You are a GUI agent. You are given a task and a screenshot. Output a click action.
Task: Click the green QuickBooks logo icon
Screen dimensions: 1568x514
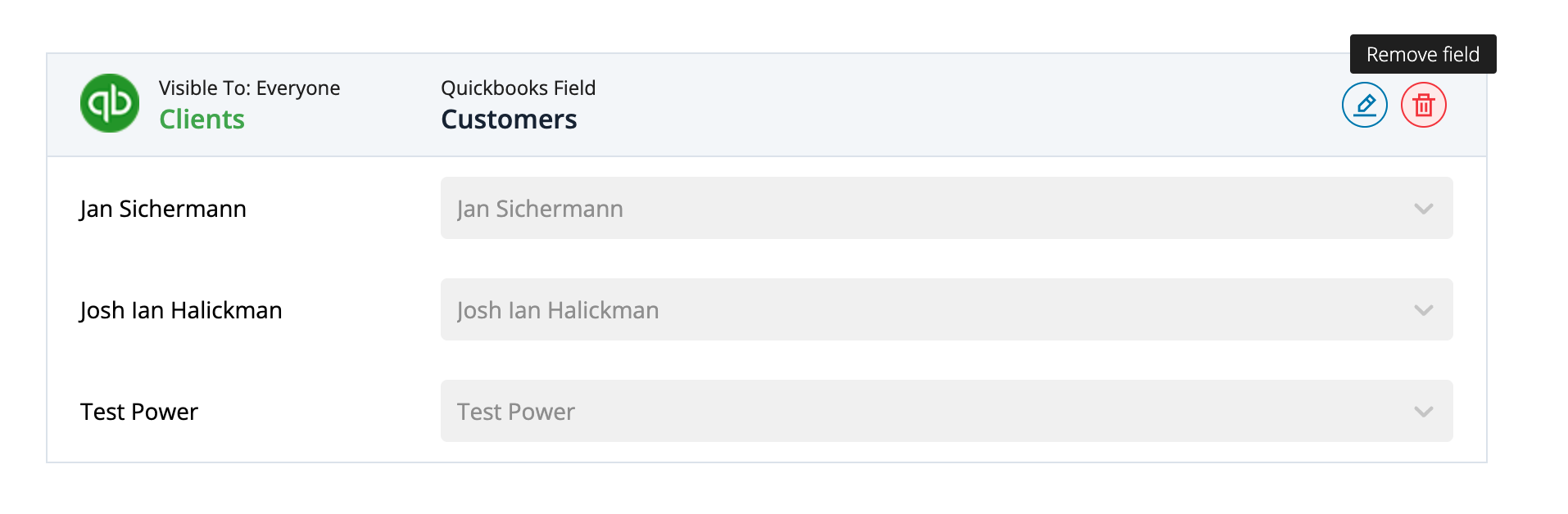110,103
